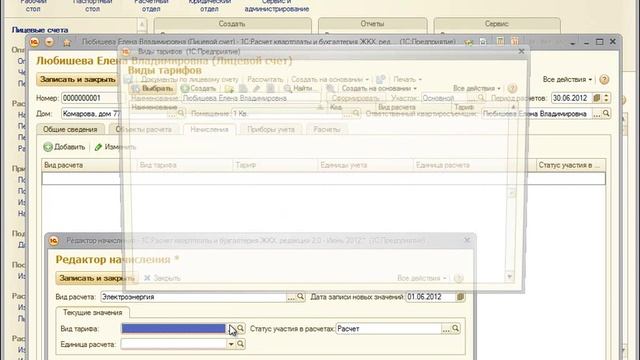Click Закрыть button in Редактор начисления
Screen dimensions: 640x360
(162, 278)
